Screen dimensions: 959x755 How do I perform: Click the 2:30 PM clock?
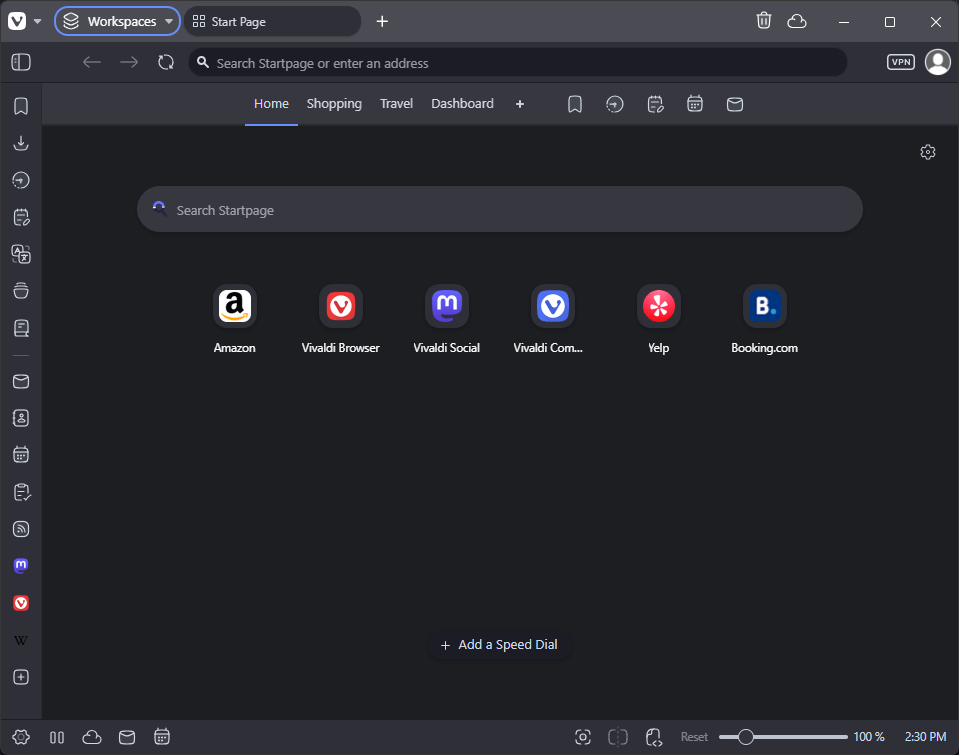[925, 737]
